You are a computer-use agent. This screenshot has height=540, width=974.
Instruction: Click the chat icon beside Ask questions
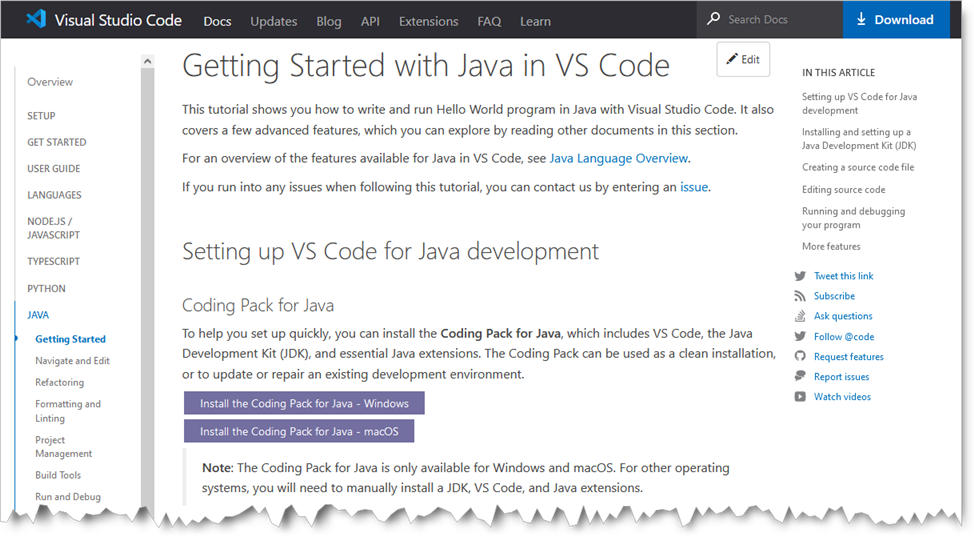coord(800,316)
